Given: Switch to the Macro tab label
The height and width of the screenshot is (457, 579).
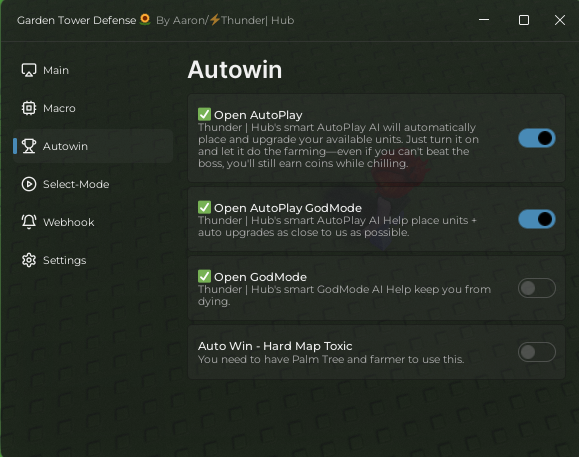Looking at the screenshot, I should [59, 108].
